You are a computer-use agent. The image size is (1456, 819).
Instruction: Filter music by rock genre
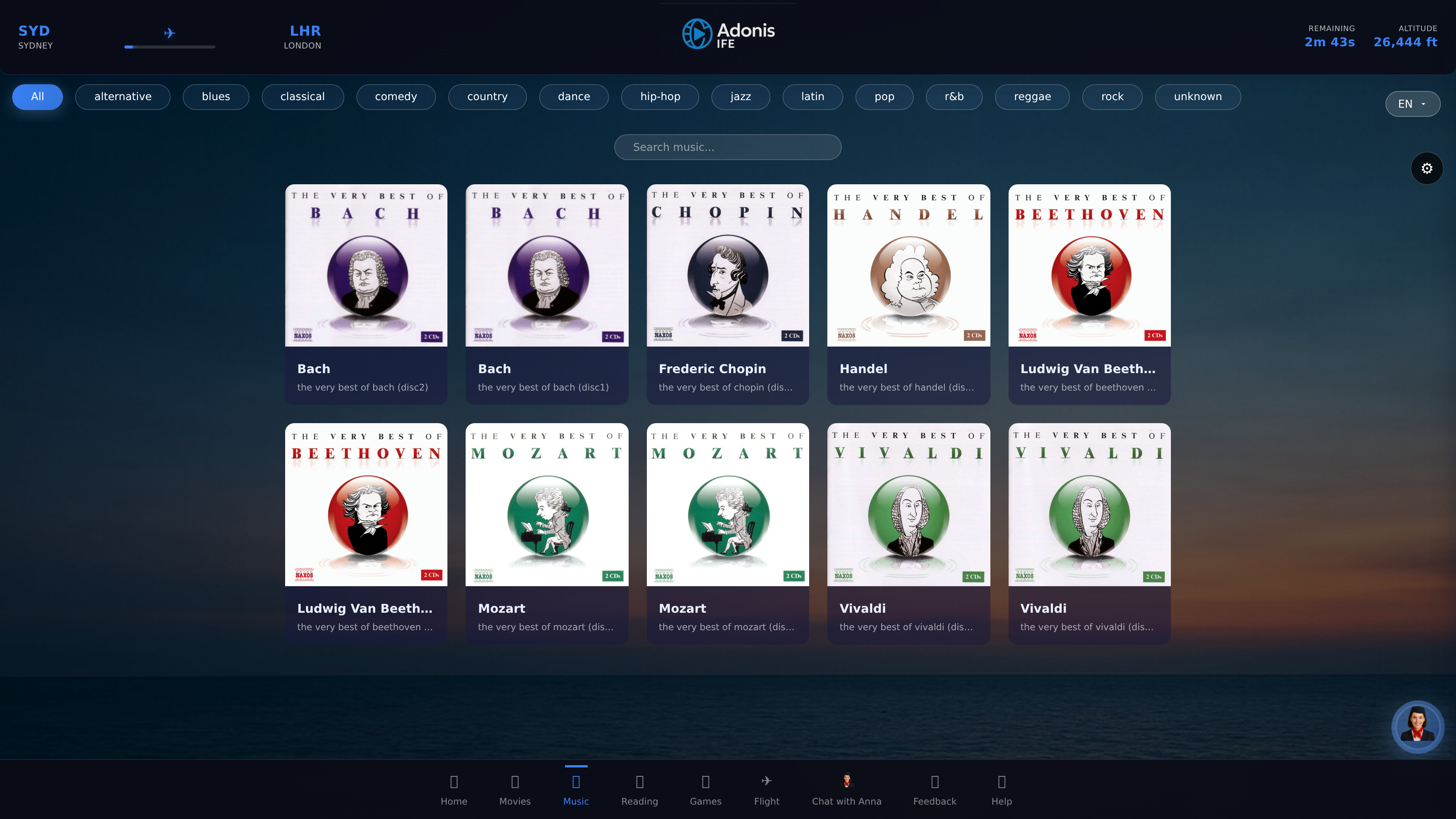click(1112, 97)
